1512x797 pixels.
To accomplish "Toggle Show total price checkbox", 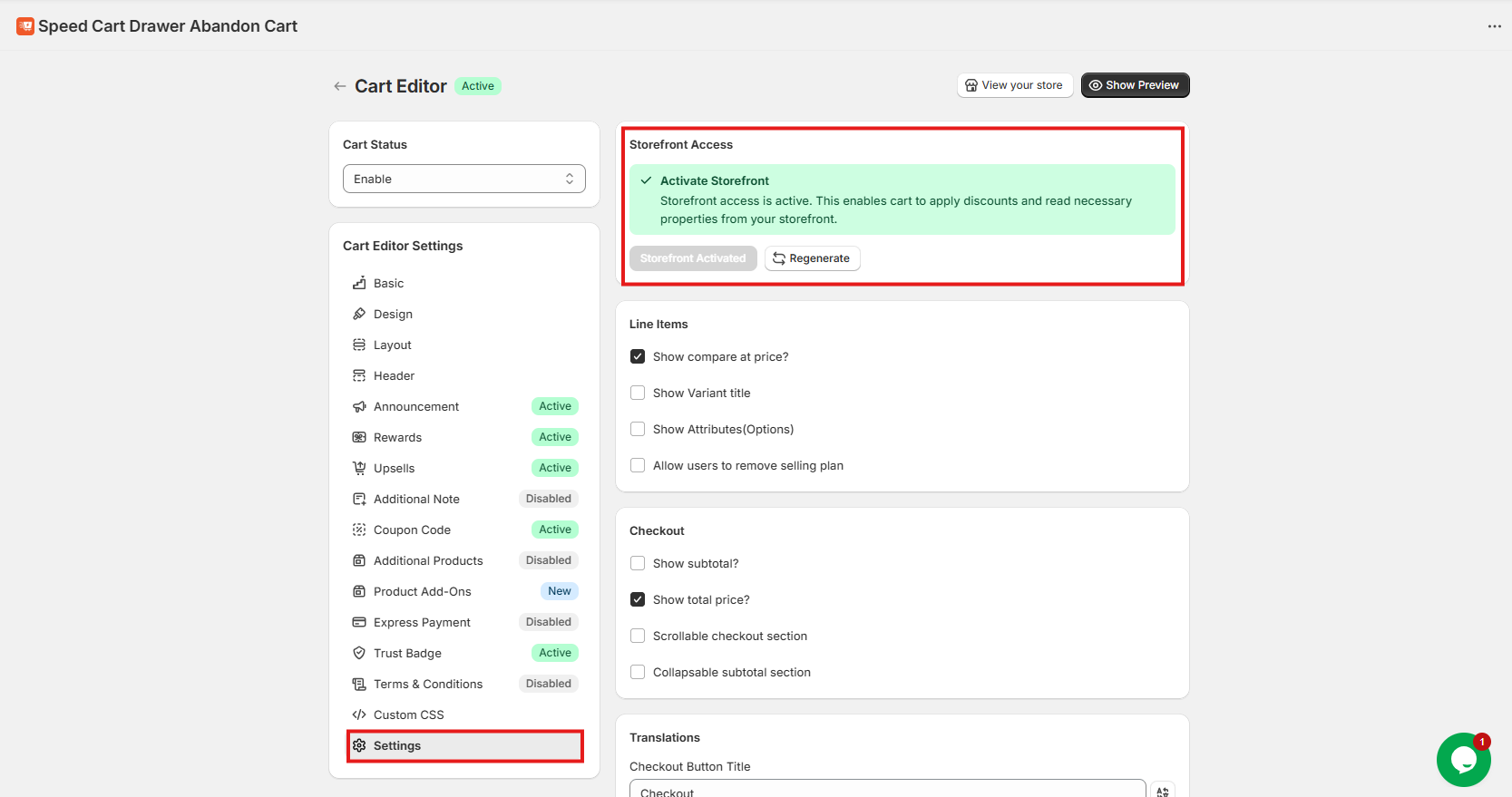I will coord(638,599).
